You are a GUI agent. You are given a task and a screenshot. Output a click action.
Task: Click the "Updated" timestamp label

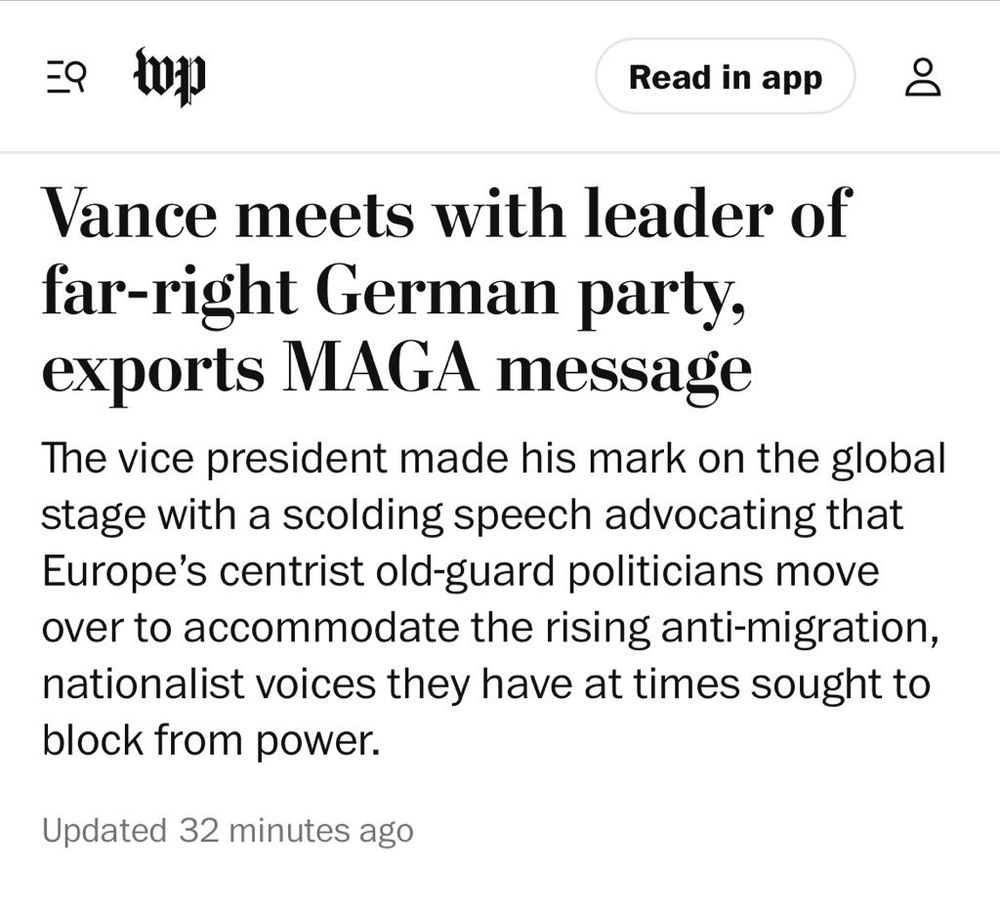click(x=104, y=830)
